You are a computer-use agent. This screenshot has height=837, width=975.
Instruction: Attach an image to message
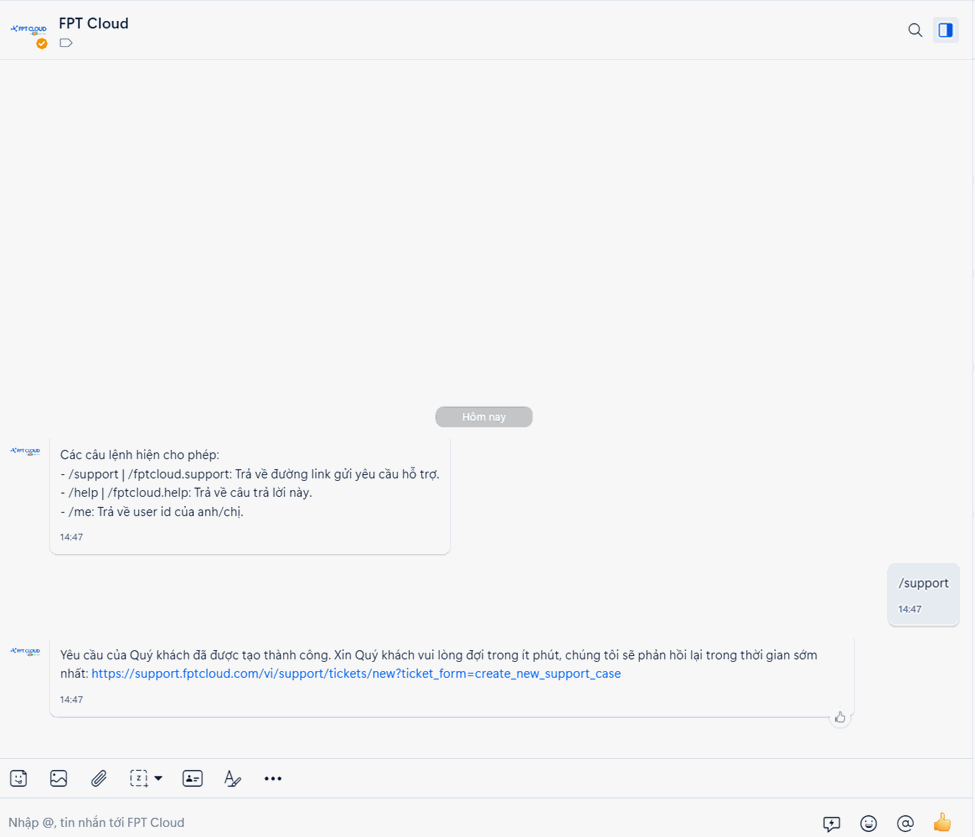pyautogui.click(x=58, y=778)
